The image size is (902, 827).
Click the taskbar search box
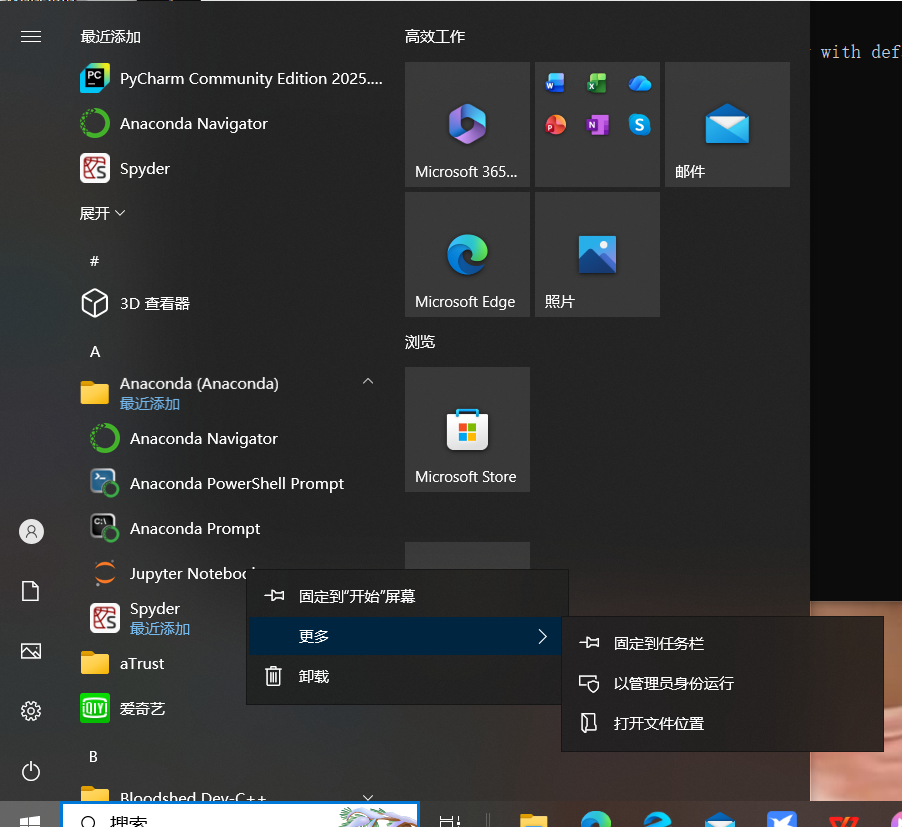click(240, 815)
